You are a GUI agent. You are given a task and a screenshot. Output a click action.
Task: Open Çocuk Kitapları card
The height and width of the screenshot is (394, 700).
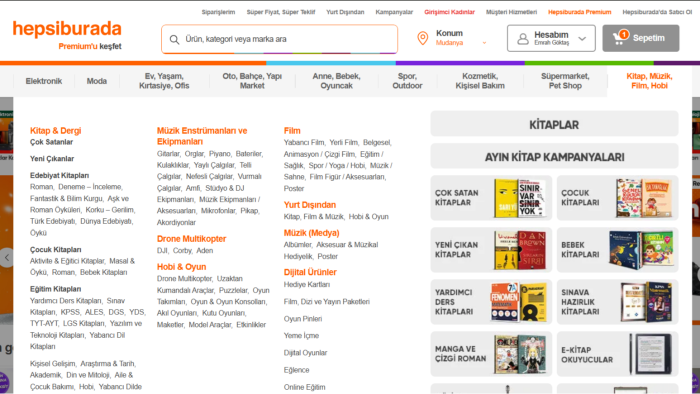click(617, 198)
